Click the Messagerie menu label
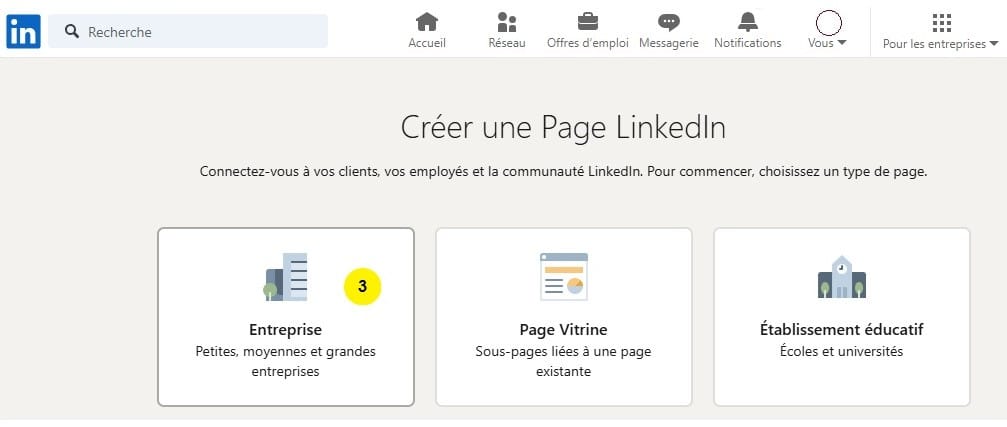Viewport: 1007px width, 427px height. point(669,43)
